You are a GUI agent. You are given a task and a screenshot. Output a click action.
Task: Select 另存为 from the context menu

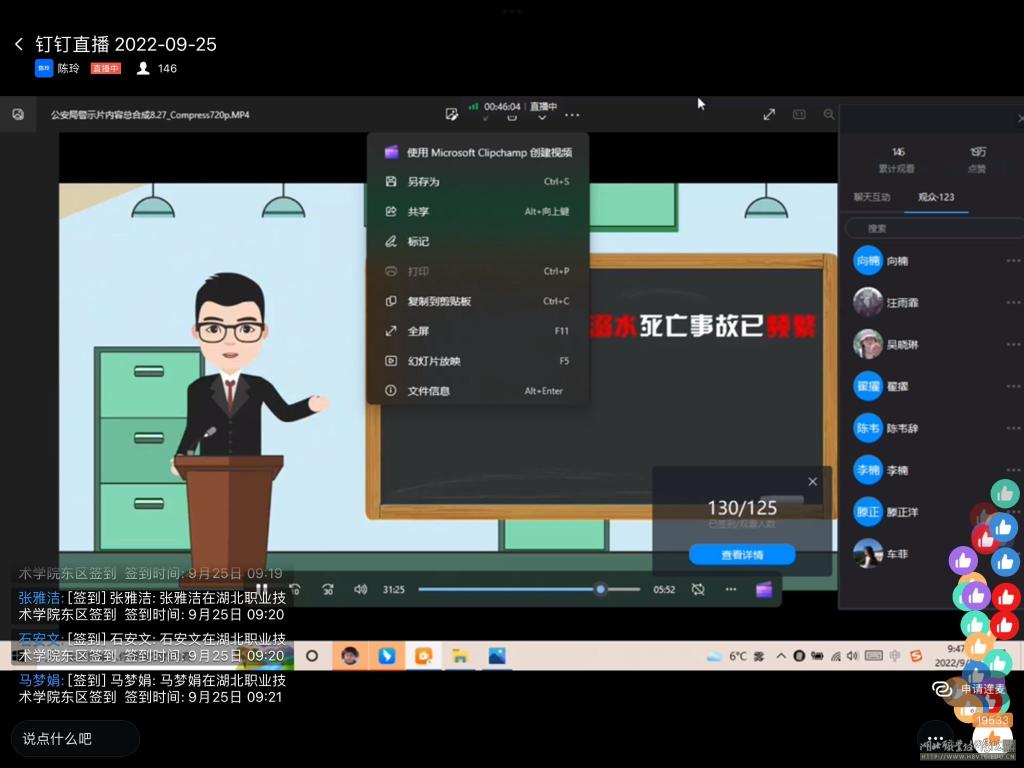point(424,182)
